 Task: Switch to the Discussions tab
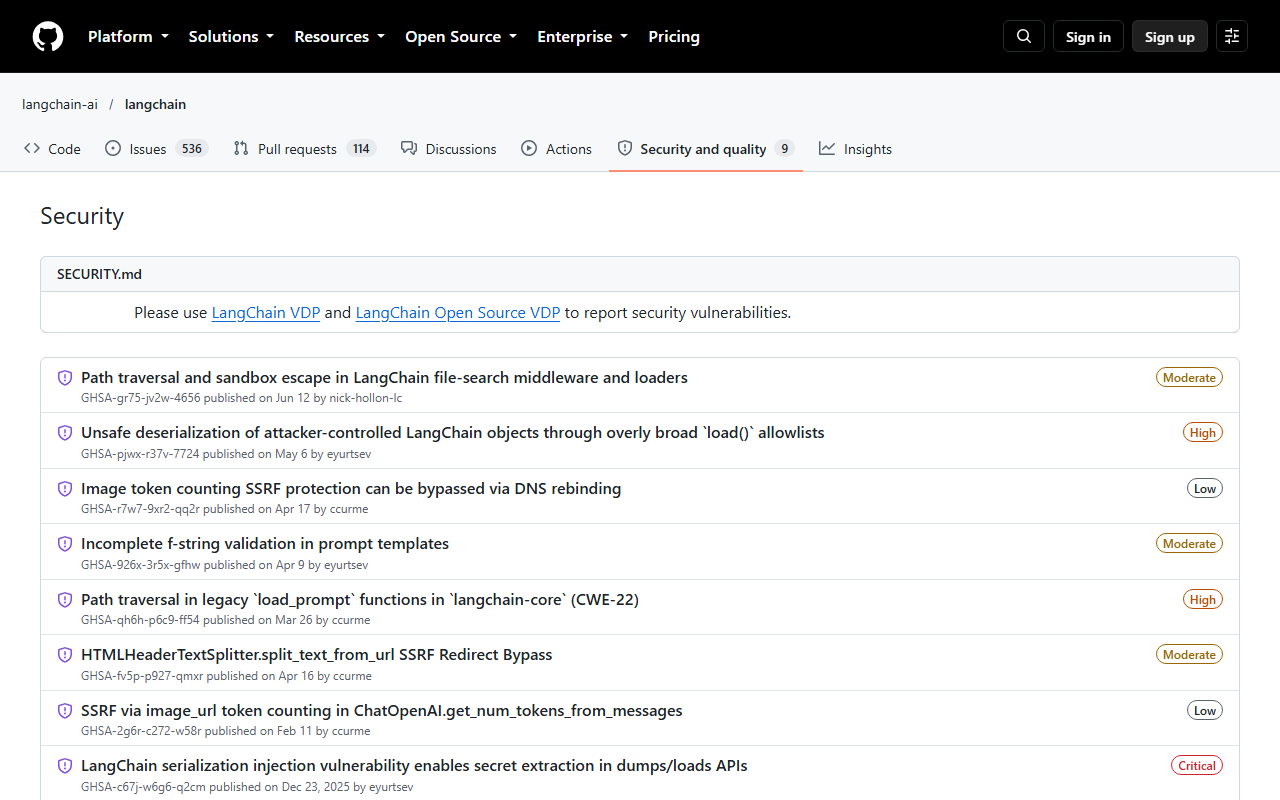click(448, 149)
